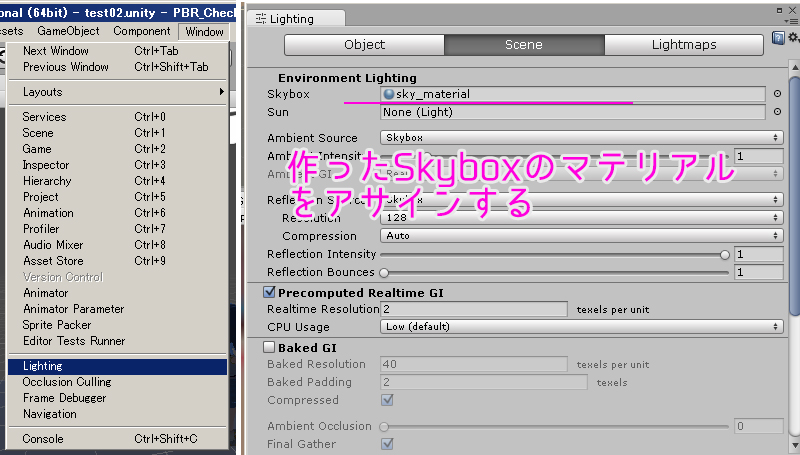
Task: Open Navigation window
Action: (x=117, y=414)
